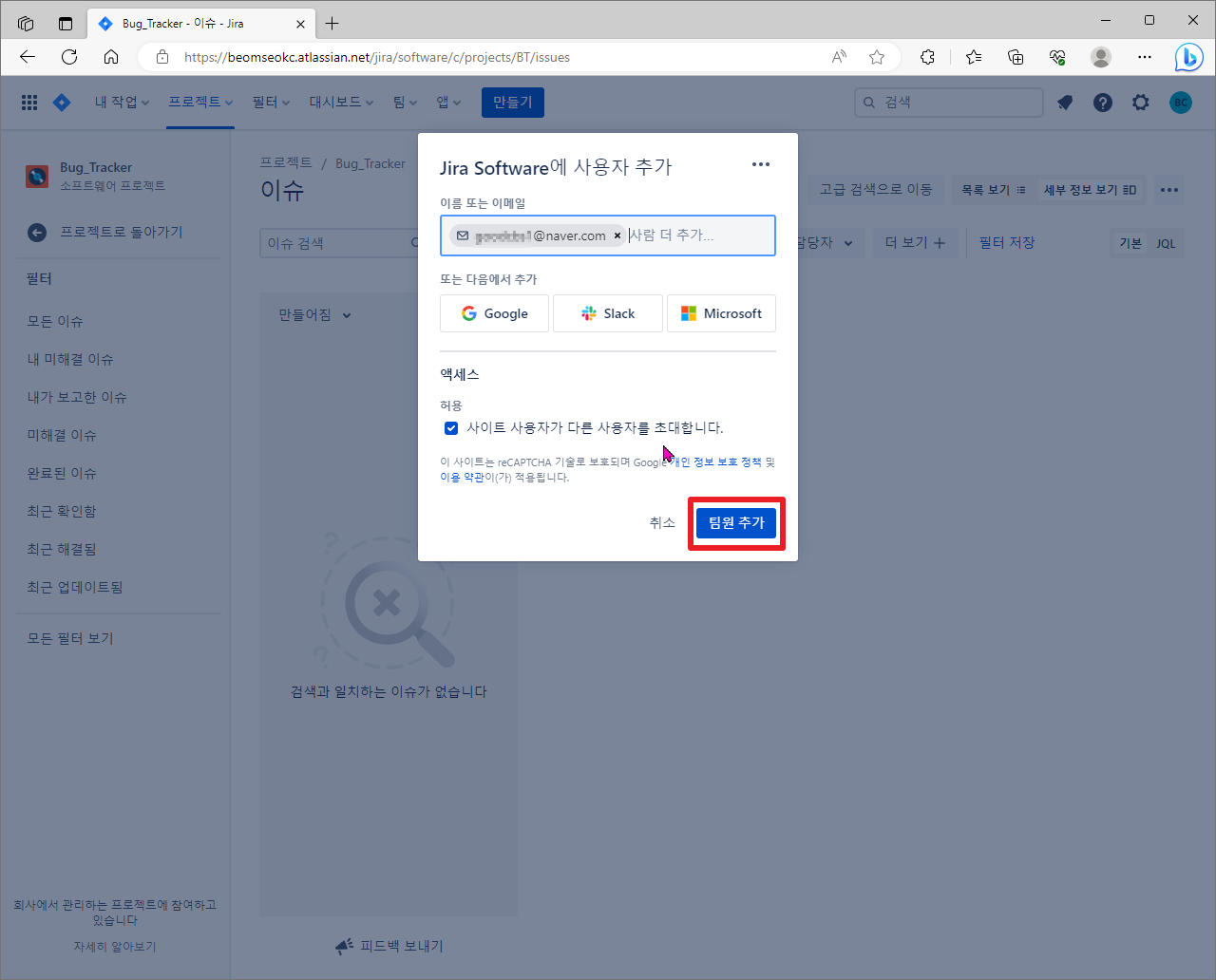Open the notifications icon in Jira header
The image size is (1216, 980).
(1065, 103)
